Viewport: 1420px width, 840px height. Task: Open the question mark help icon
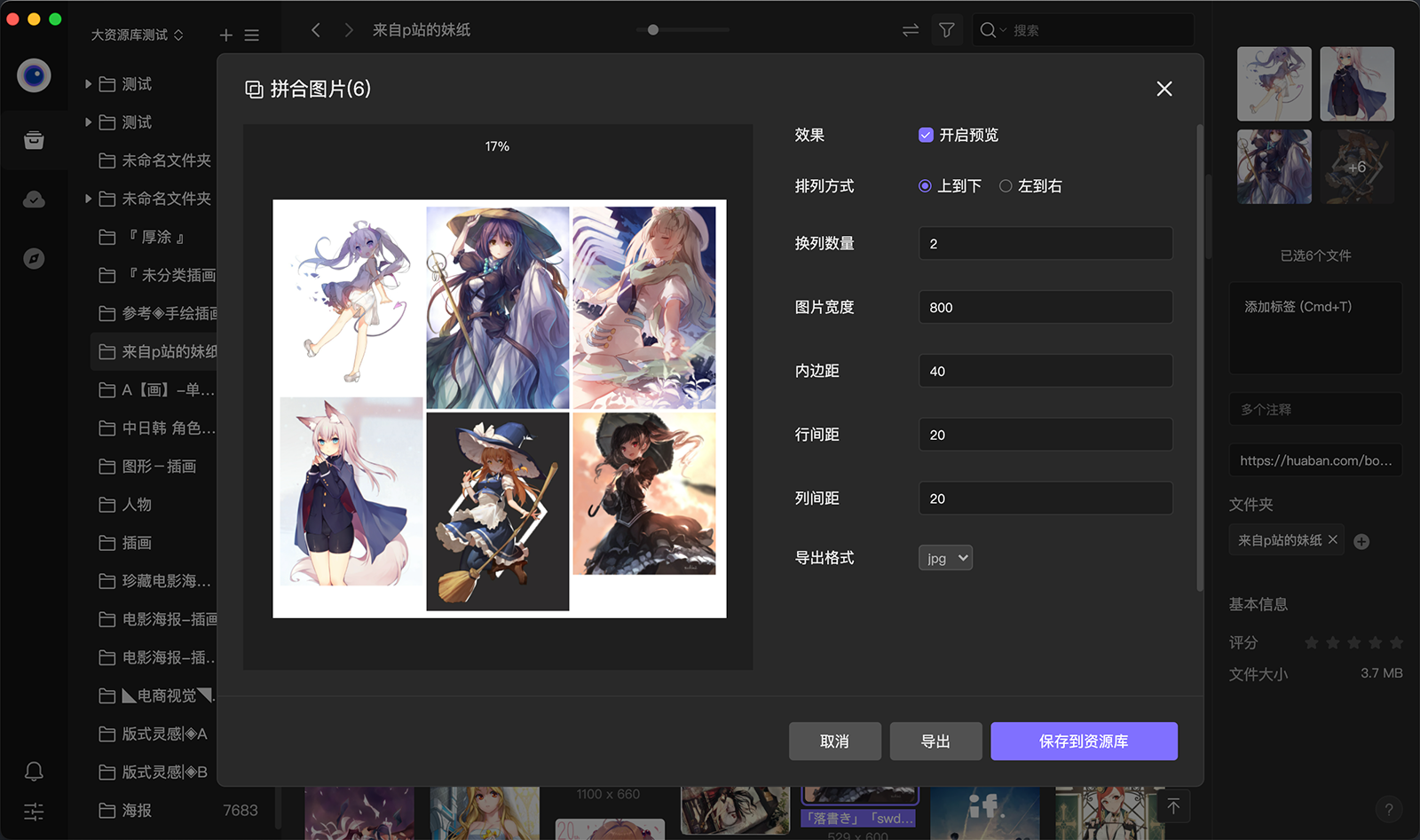coord(1389,809)
